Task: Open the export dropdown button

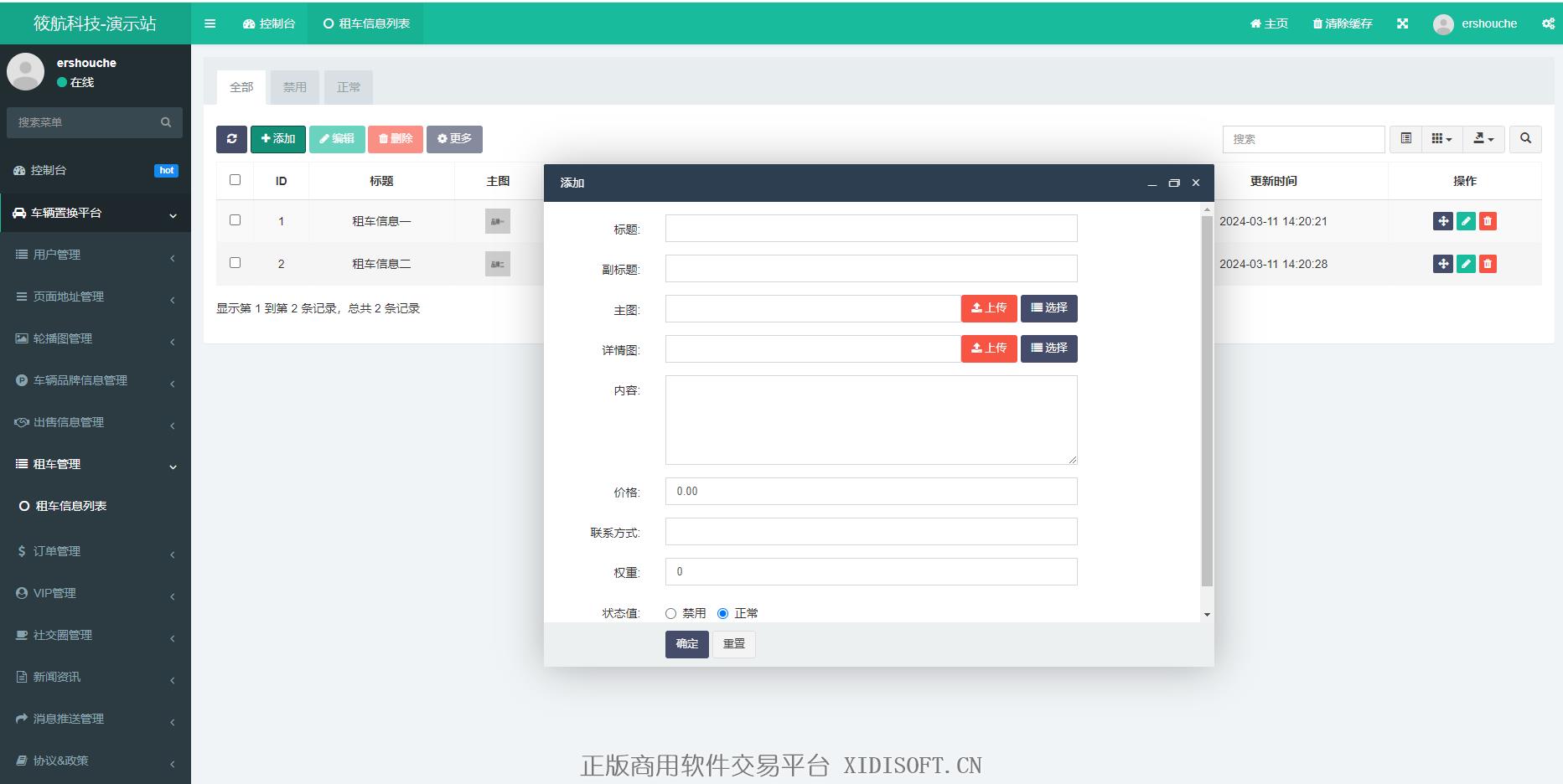Action: (1484, 139)
